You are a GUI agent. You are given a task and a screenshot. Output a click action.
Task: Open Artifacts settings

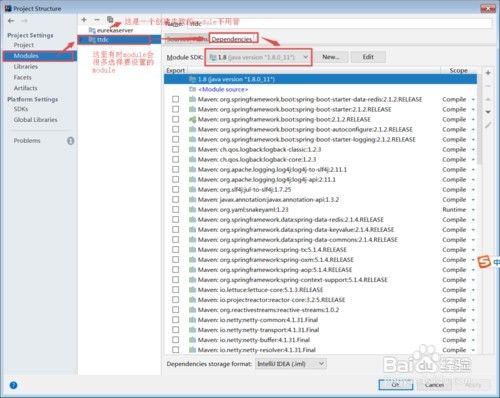click(x=25, y=88)
